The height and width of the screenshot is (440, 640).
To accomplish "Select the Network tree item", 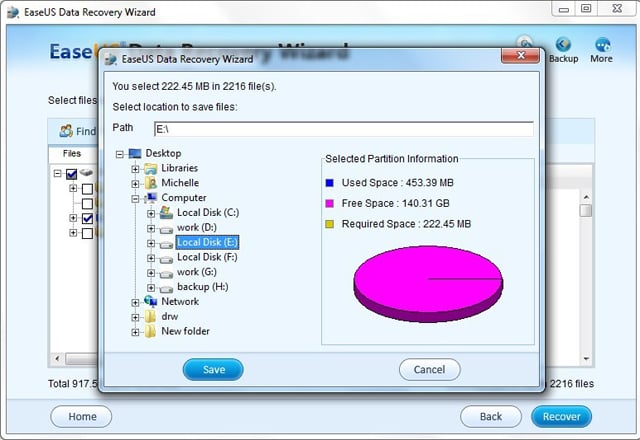I will (x=180, y=302).
